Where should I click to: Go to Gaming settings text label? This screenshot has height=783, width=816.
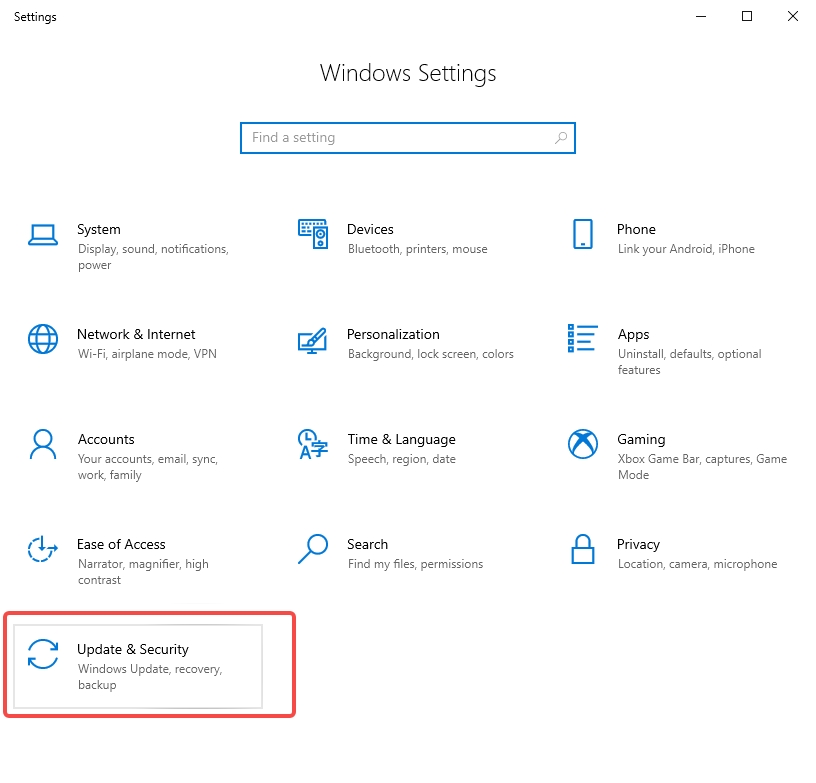click(x=641, y=440)
